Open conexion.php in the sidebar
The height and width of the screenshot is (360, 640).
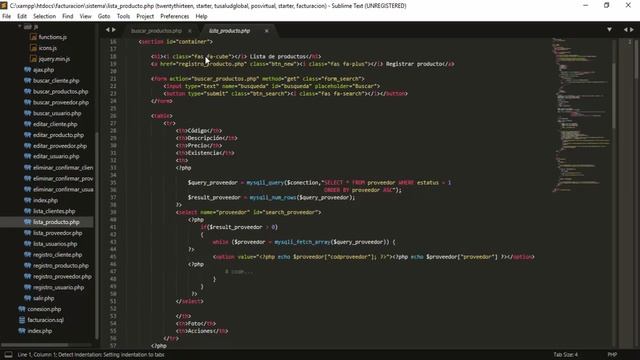pyautogui.click(x=44, y=309)
